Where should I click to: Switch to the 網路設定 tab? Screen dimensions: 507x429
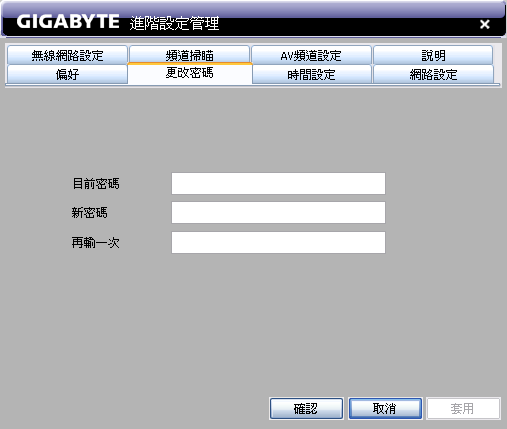click(433, 74)
